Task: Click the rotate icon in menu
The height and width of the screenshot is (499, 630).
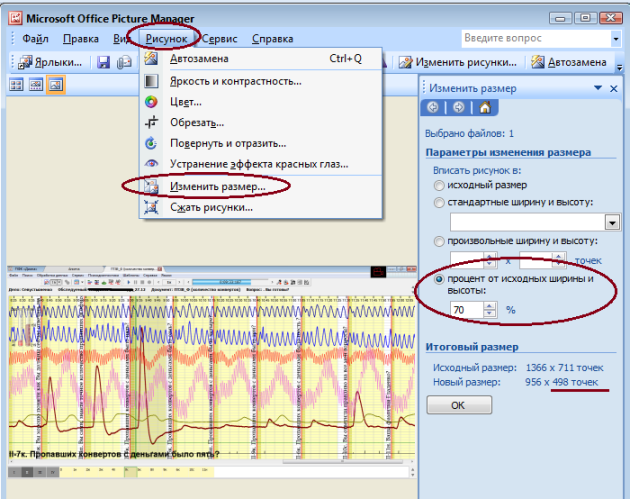Action: 151,143
